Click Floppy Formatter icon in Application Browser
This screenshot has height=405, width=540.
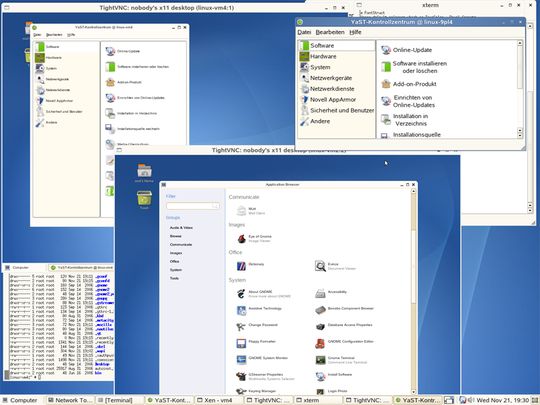click(241, 343)
